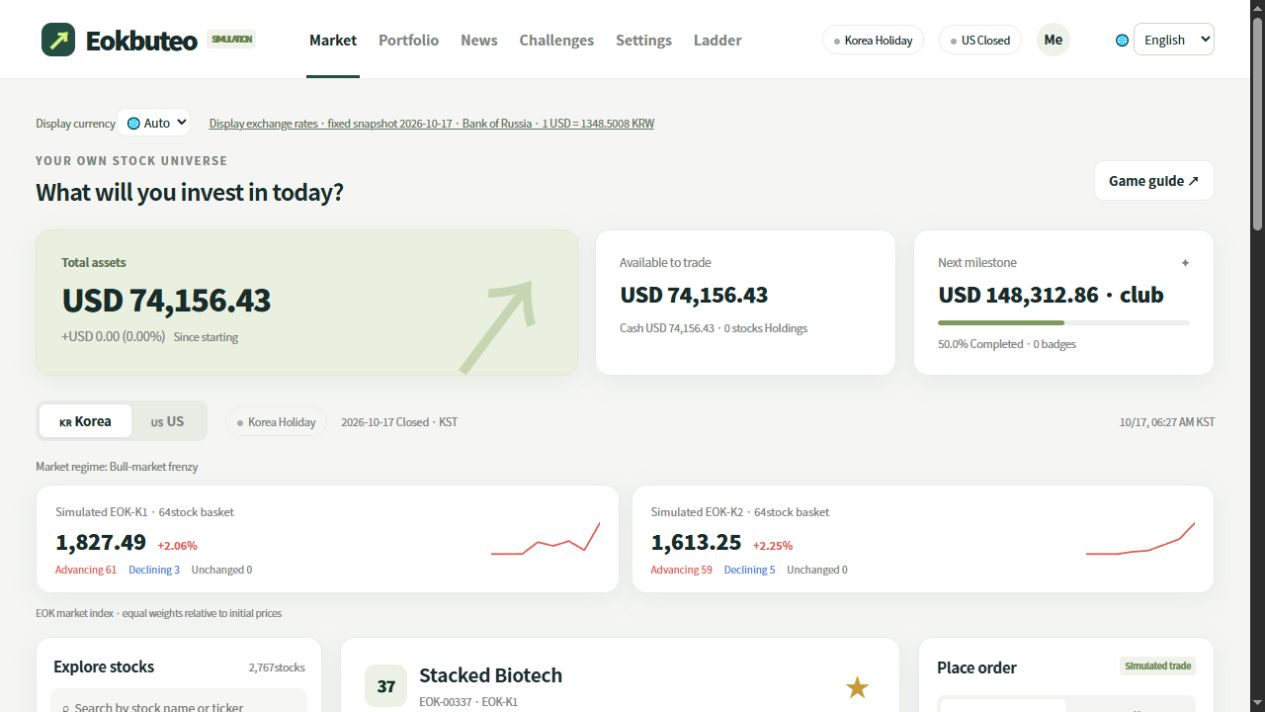
Task: Click the Korea Holiday pill beside market toggle
Action: (276, 422)
